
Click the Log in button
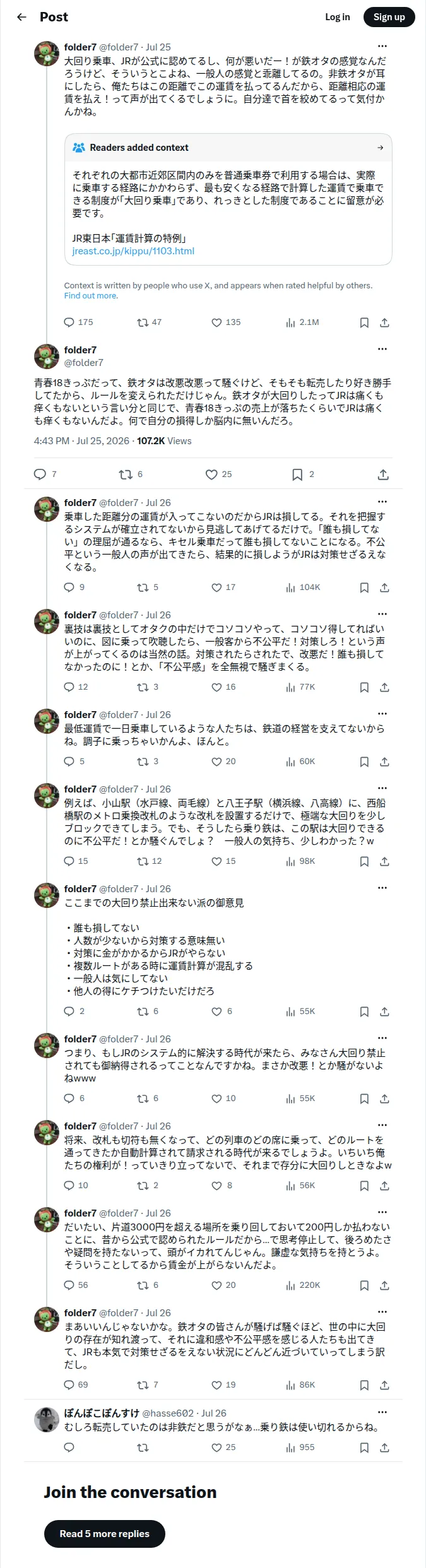338,17
